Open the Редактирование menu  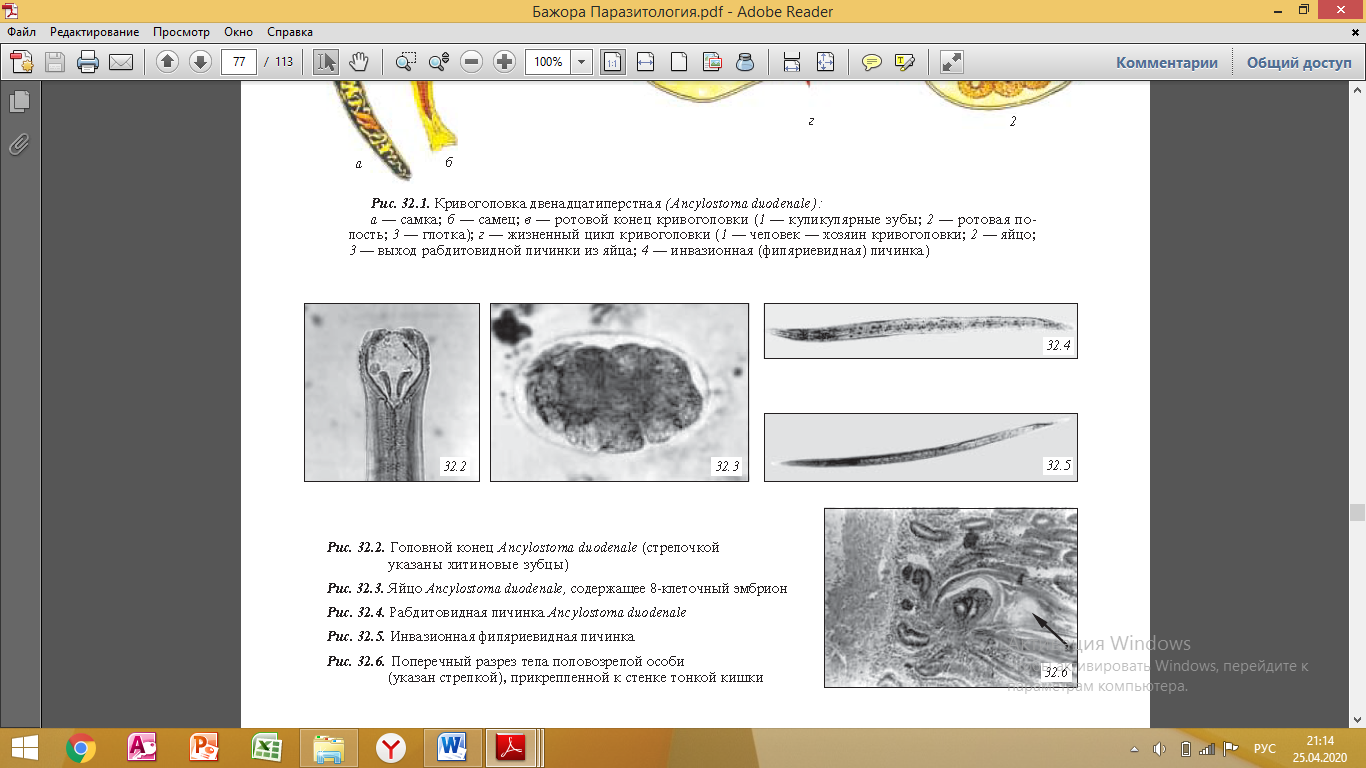(95, 32)
